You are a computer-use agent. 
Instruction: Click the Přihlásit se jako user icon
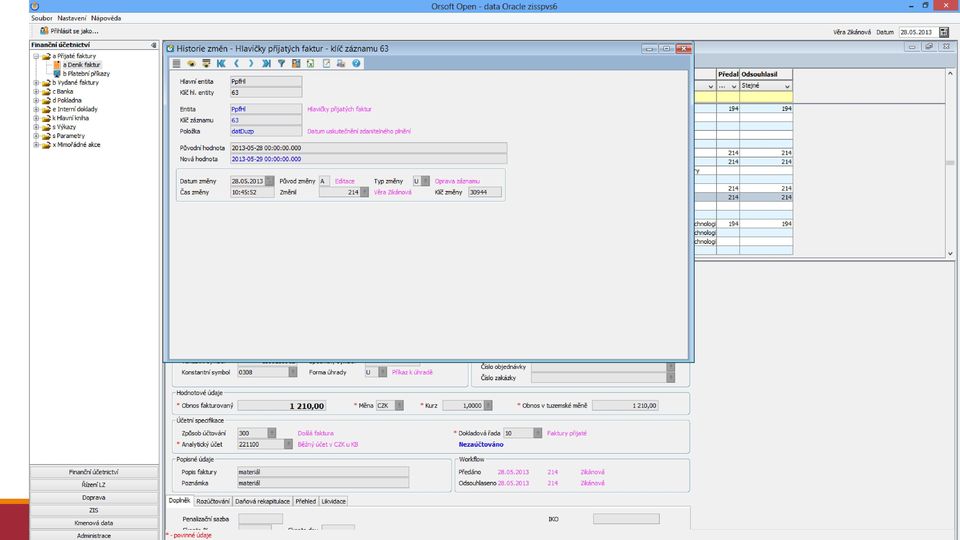(44, 31)
